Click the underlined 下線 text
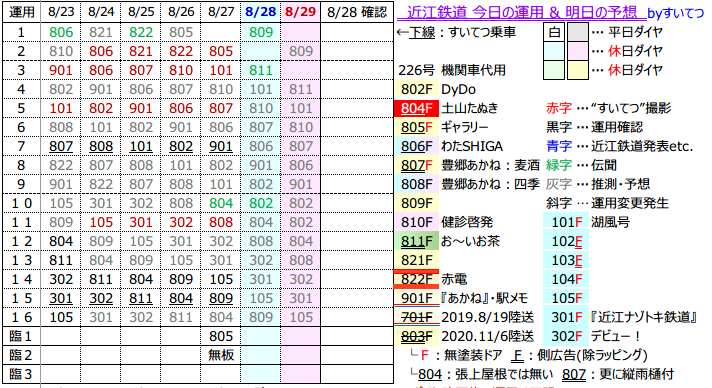The height and width of the screenshot is (388, 712). point(422,32)
